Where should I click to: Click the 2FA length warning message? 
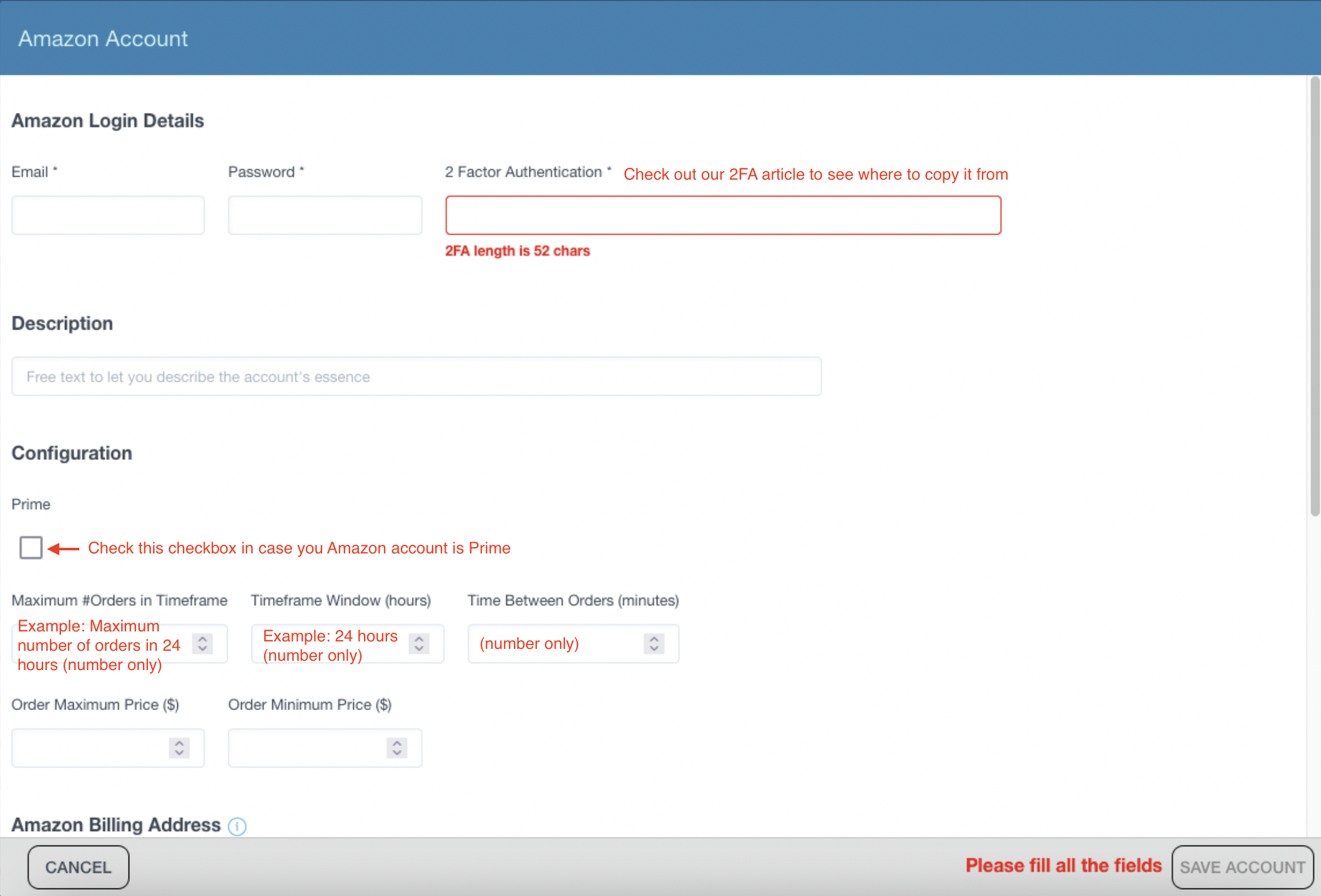(518, 250)
